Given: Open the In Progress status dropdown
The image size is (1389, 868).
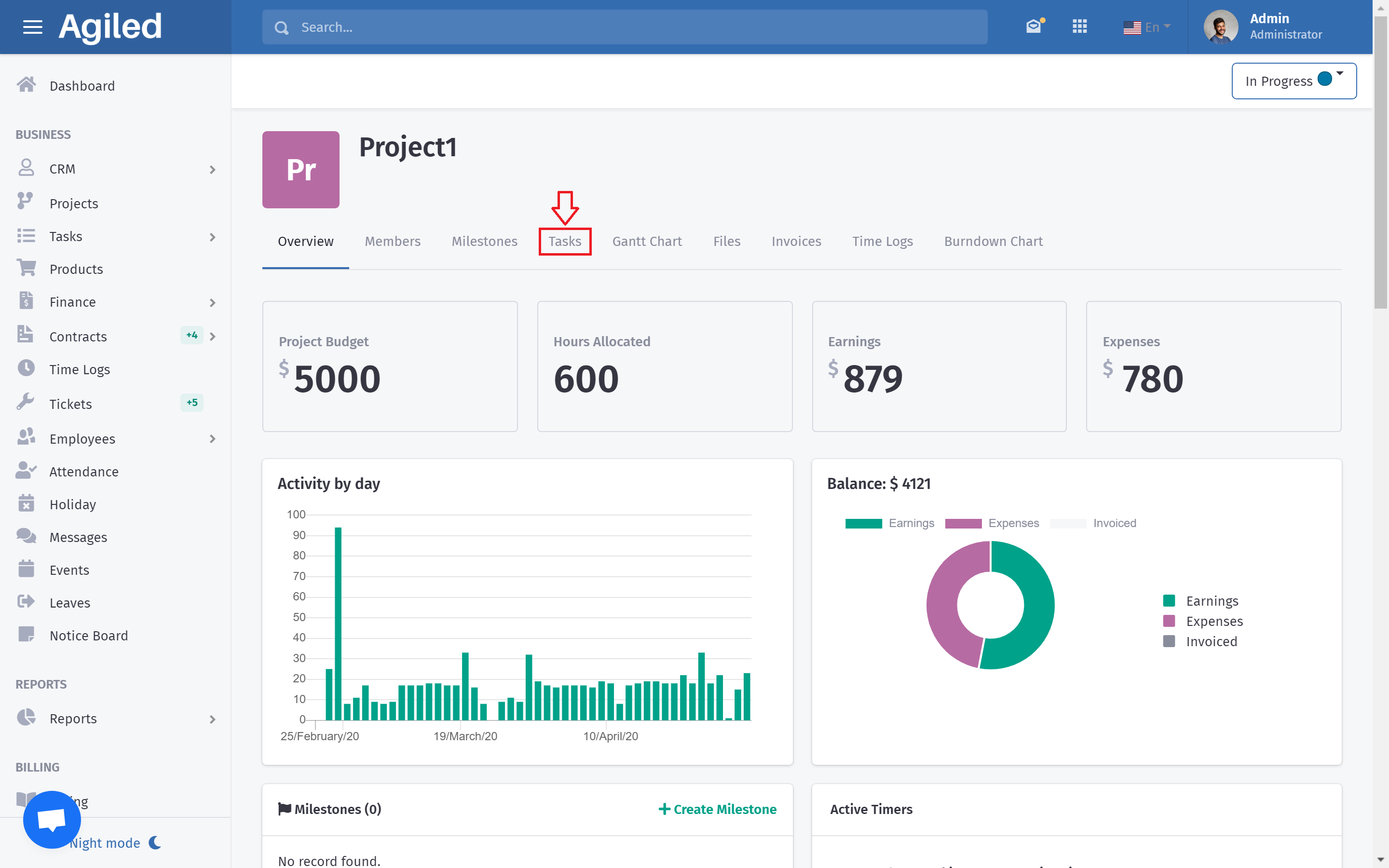Looking at the screenshot, I should pos(1294,81).
